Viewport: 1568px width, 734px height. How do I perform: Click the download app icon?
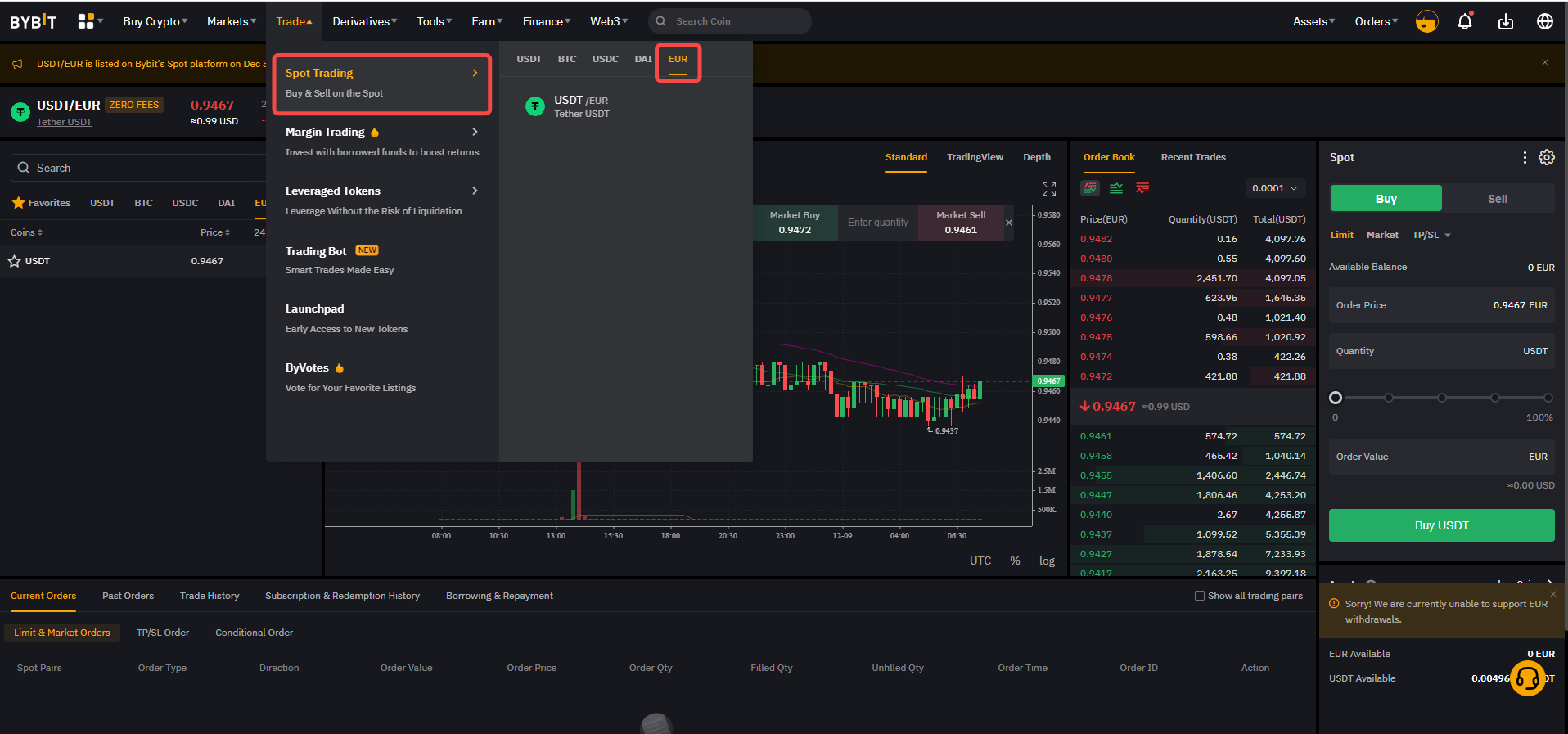(1505, 22)
